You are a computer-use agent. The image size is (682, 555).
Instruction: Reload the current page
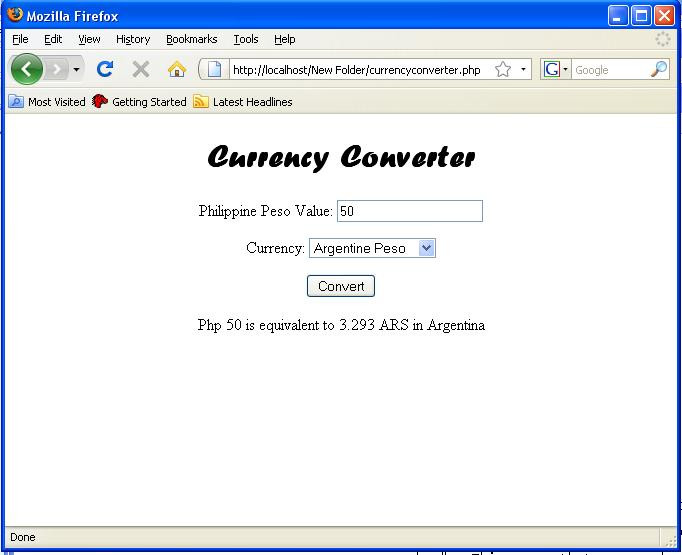click(105, 69)
